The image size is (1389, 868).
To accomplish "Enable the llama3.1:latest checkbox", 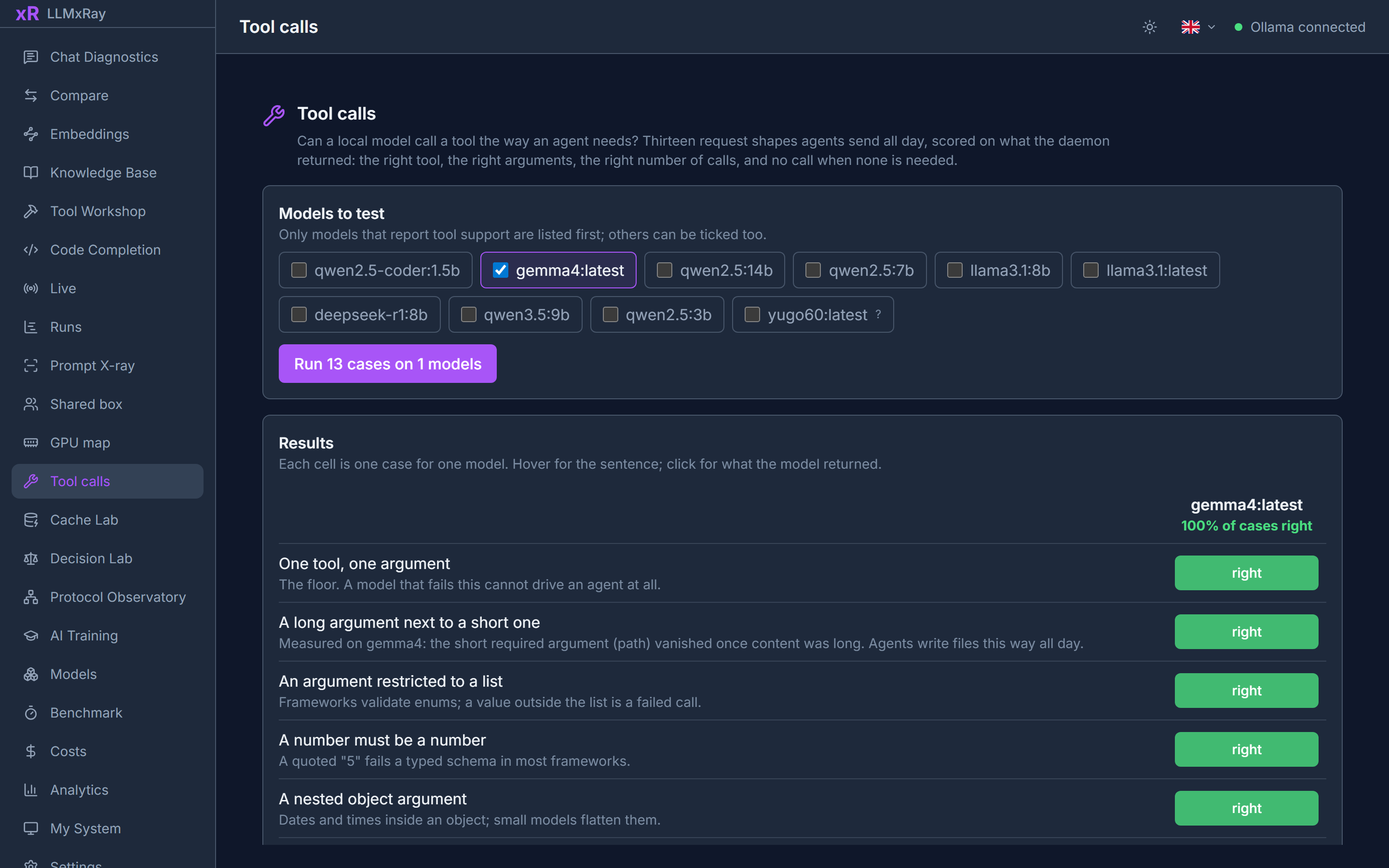I will pos(1090,270).
